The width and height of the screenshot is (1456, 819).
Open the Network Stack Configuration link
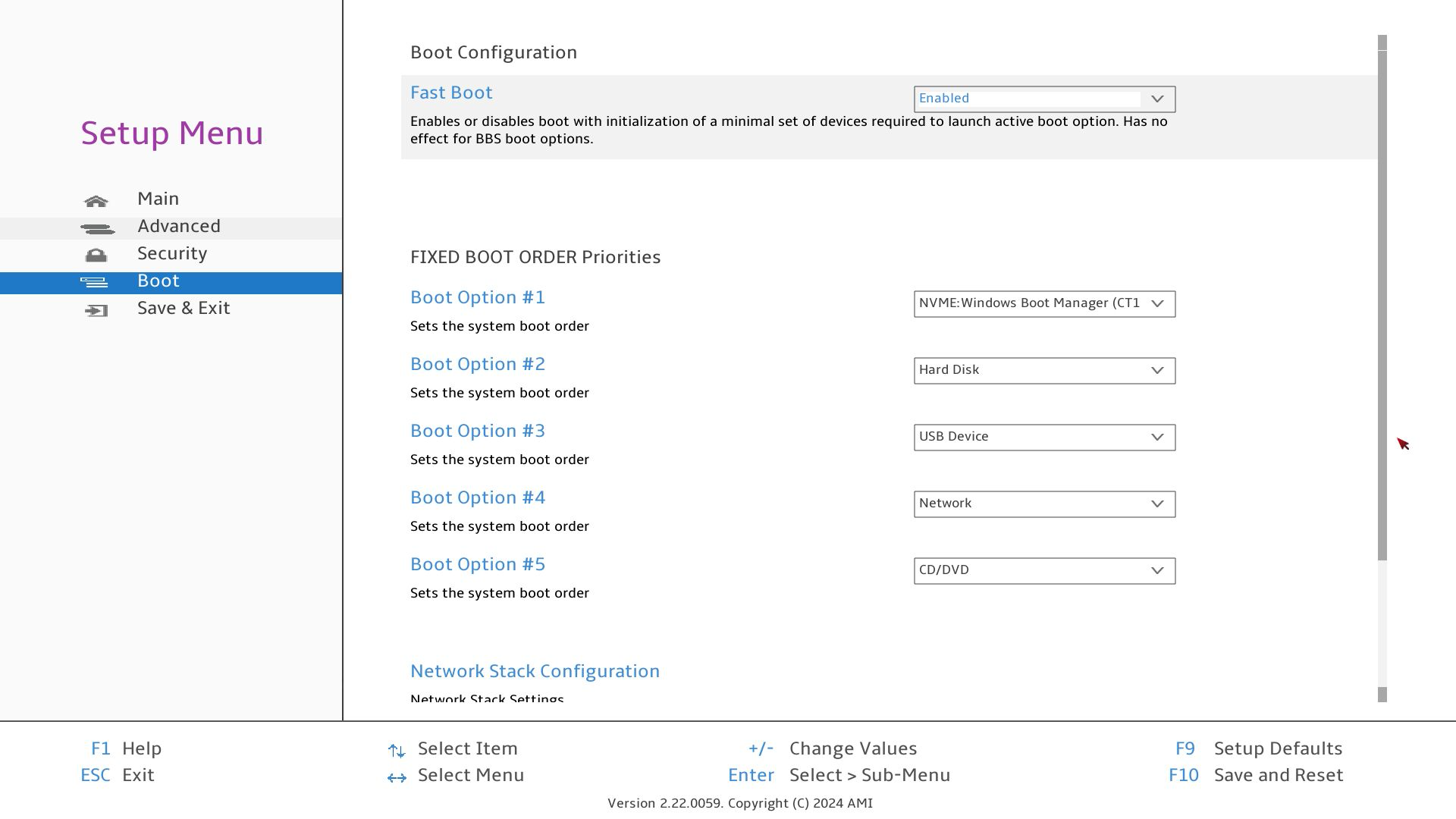pyautogui.click(x=535, y=671)
